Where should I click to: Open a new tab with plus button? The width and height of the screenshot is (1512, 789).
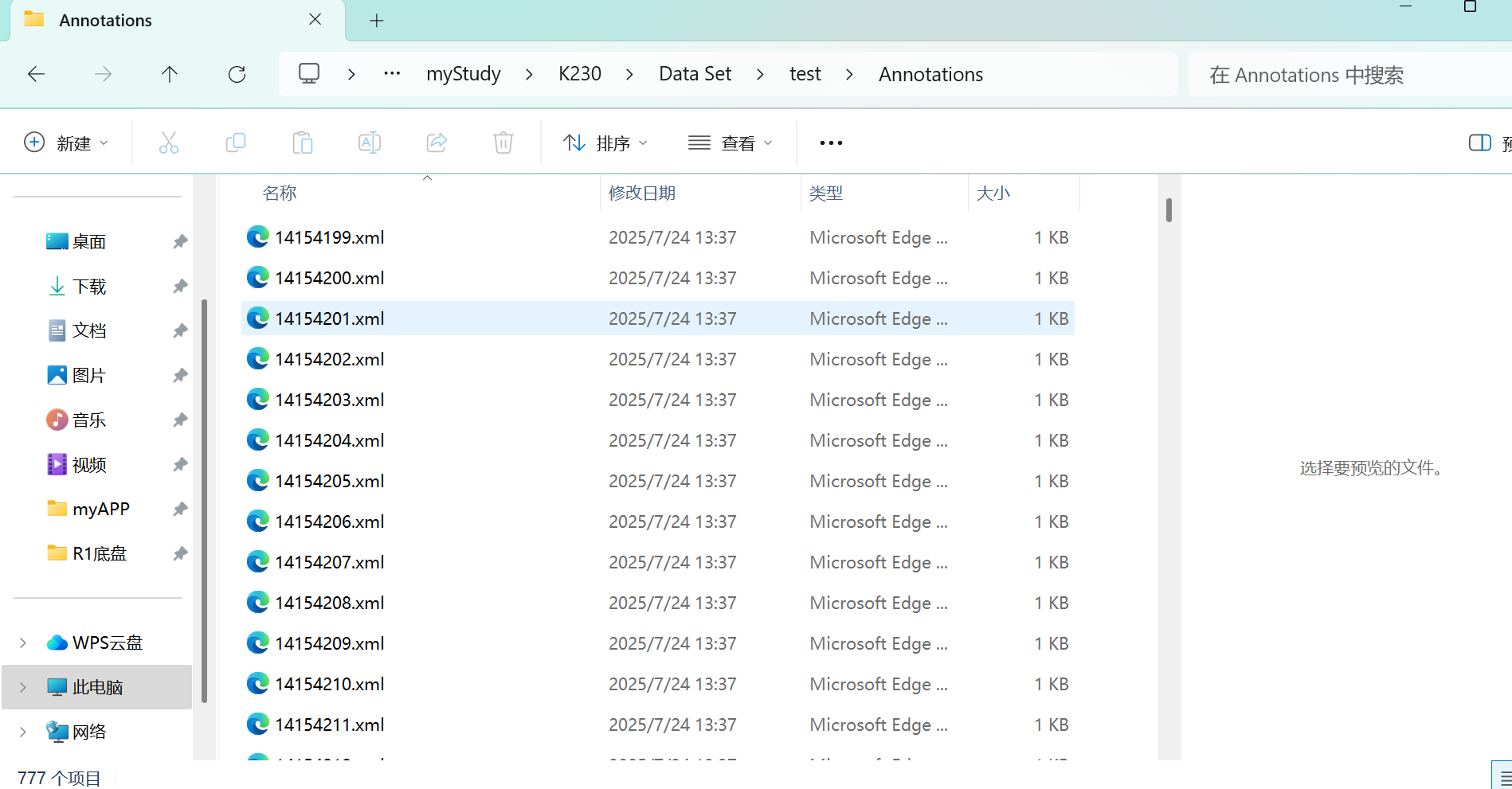point(377,21)
